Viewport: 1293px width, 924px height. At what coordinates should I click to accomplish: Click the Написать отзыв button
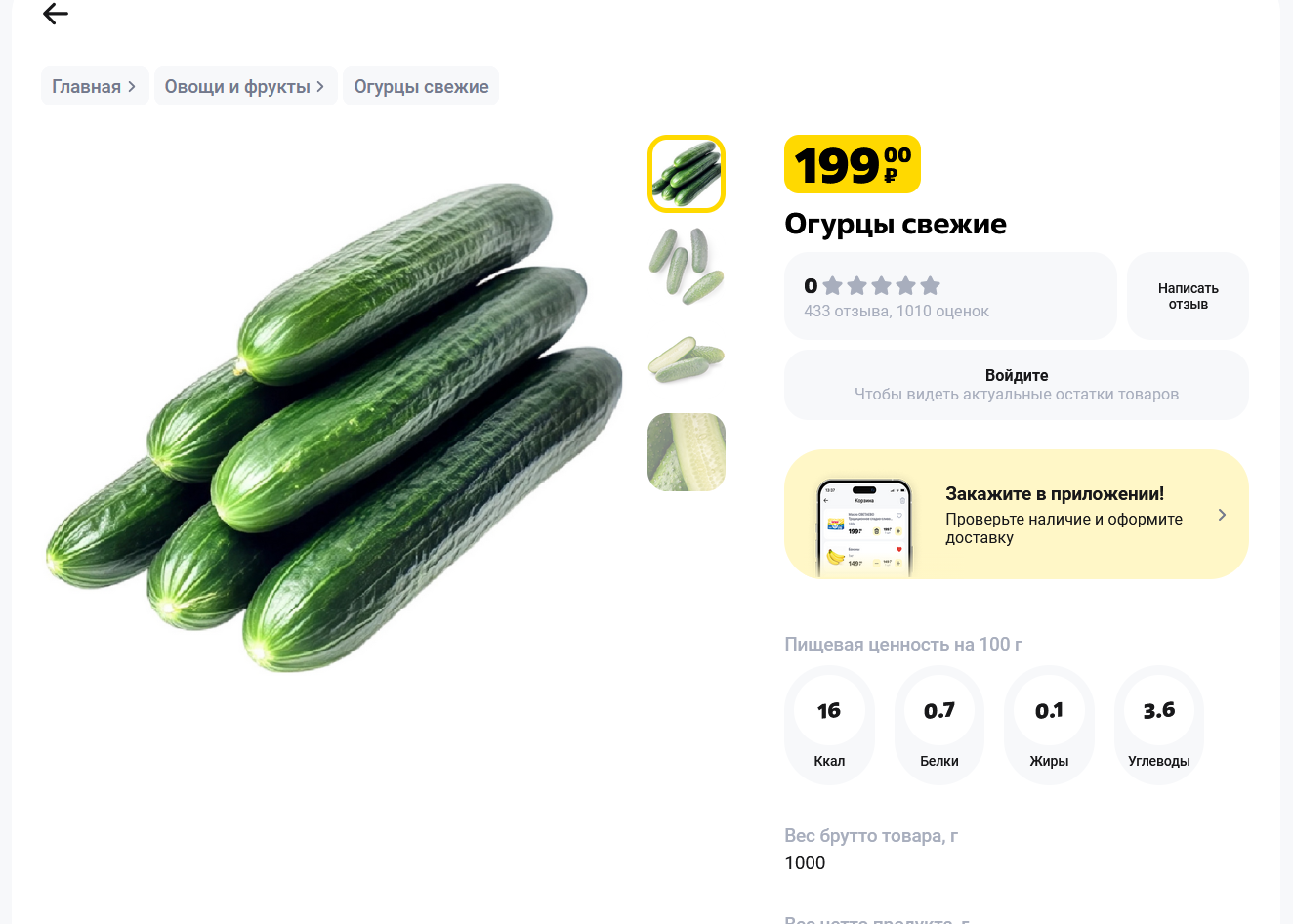point(1188,296)
